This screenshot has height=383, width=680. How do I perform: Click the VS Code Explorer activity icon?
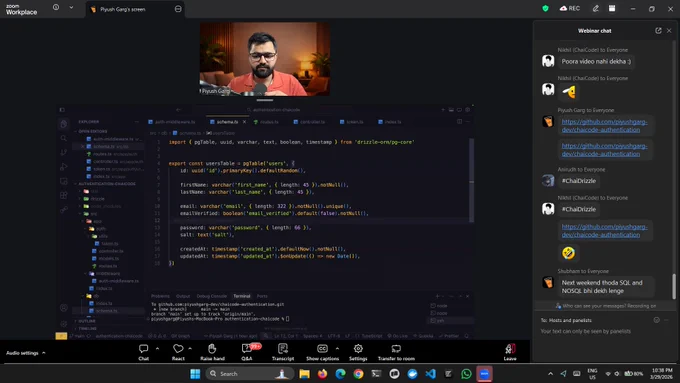(64, 124)
